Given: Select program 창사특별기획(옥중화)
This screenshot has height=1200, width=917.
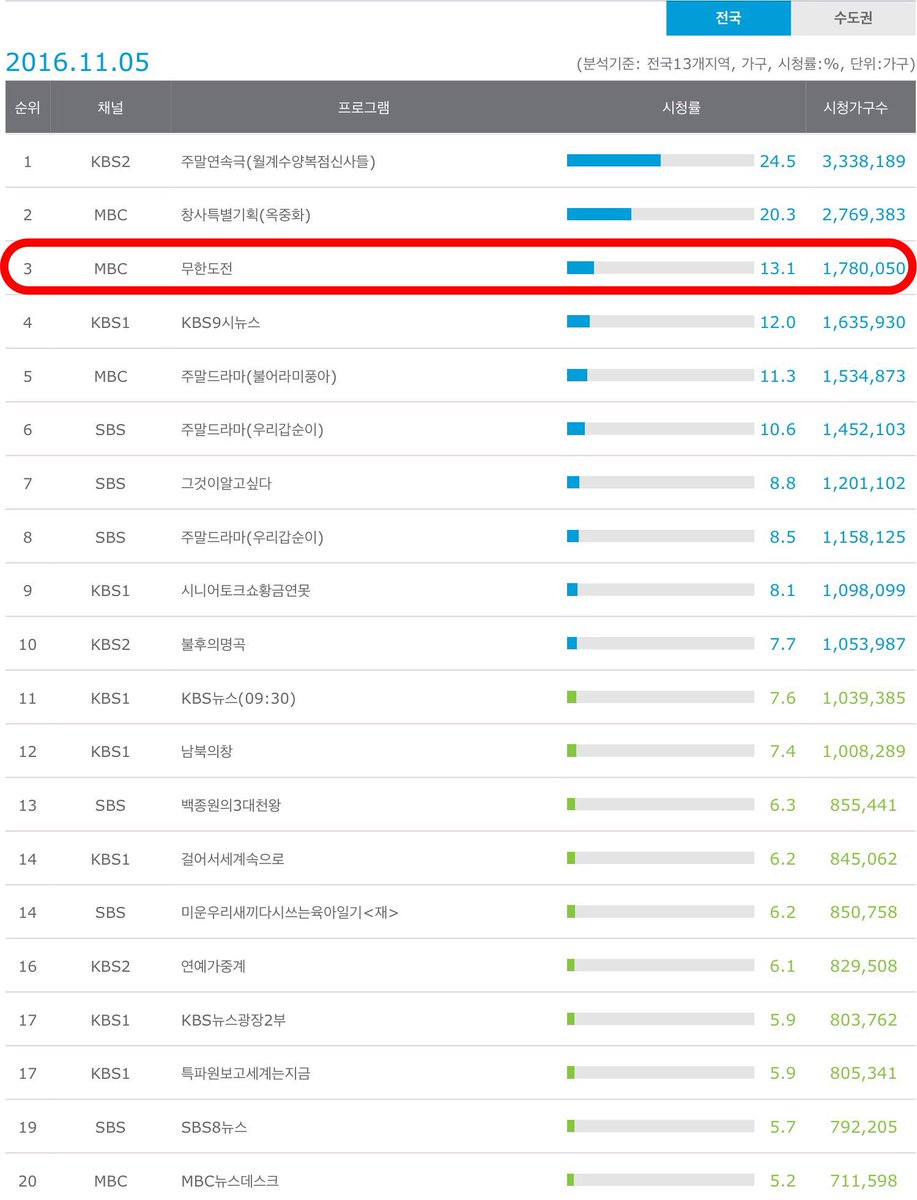Looking at the screenshot, I should (245, 215).
